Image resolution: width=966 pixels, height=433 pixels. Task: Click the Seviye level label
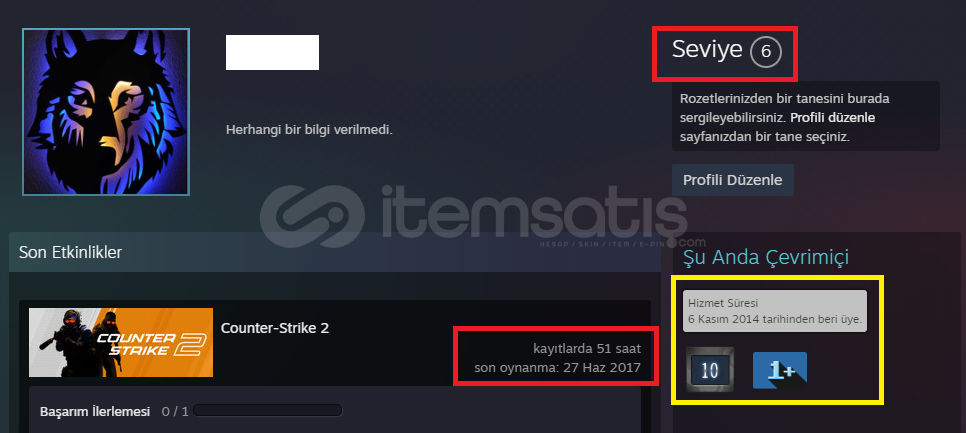[x=707, y=49]
